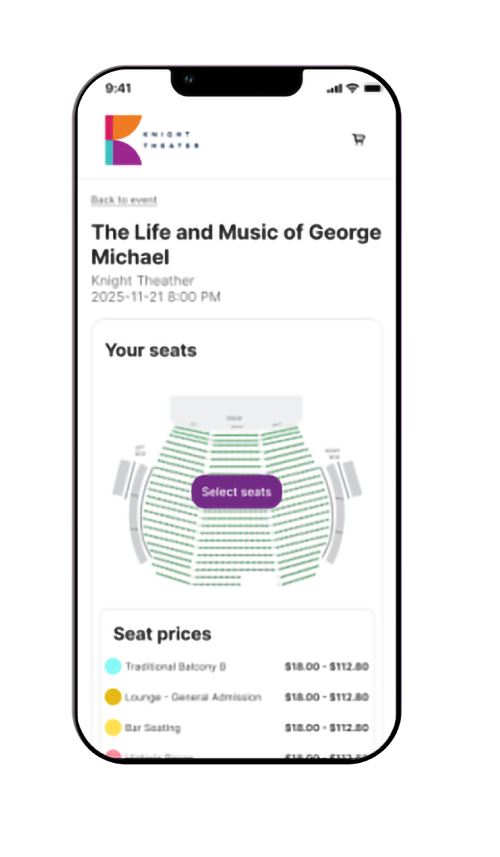Viewport: 500px width, 857px height.
Task: Select the gold Lounge General Admission swatch
Action: pyautogui.click(x=113, y=697)
